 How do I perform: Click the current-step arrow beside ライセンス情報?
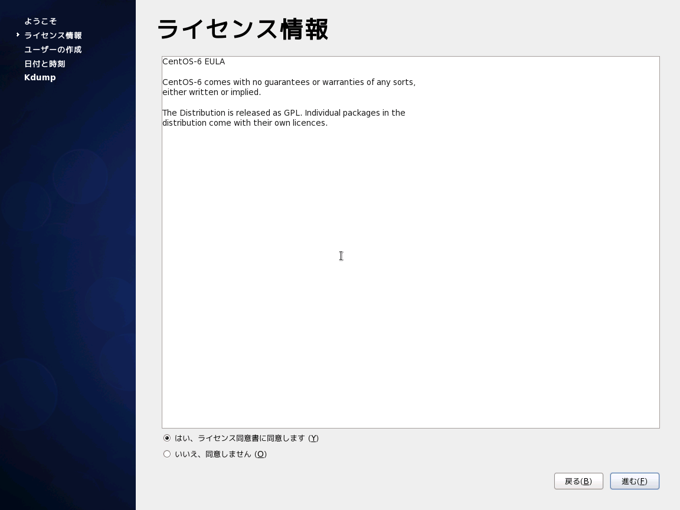(18, 35)
